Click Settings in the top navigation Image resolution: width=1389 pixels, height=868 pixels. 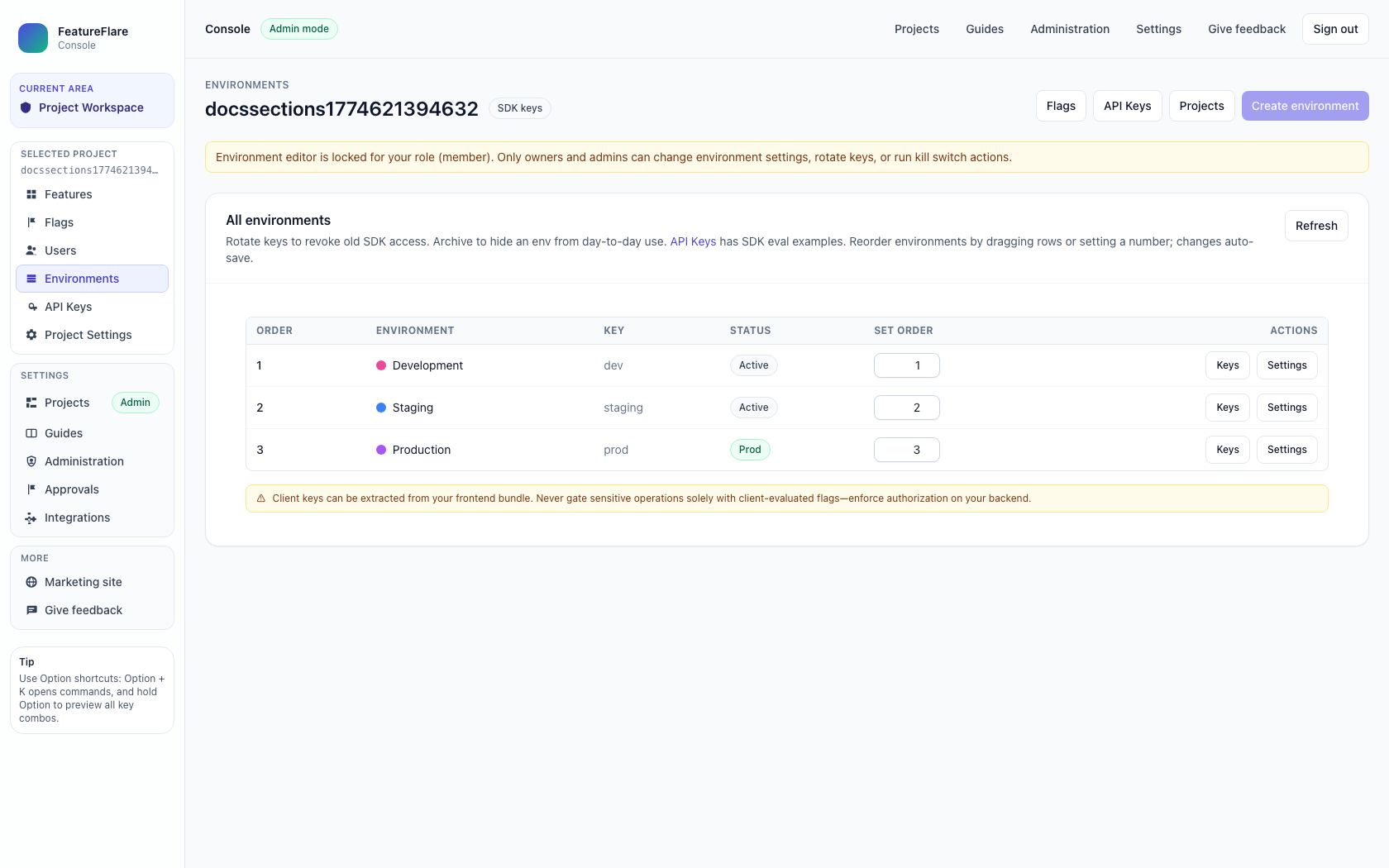(x=1158, y=29)
